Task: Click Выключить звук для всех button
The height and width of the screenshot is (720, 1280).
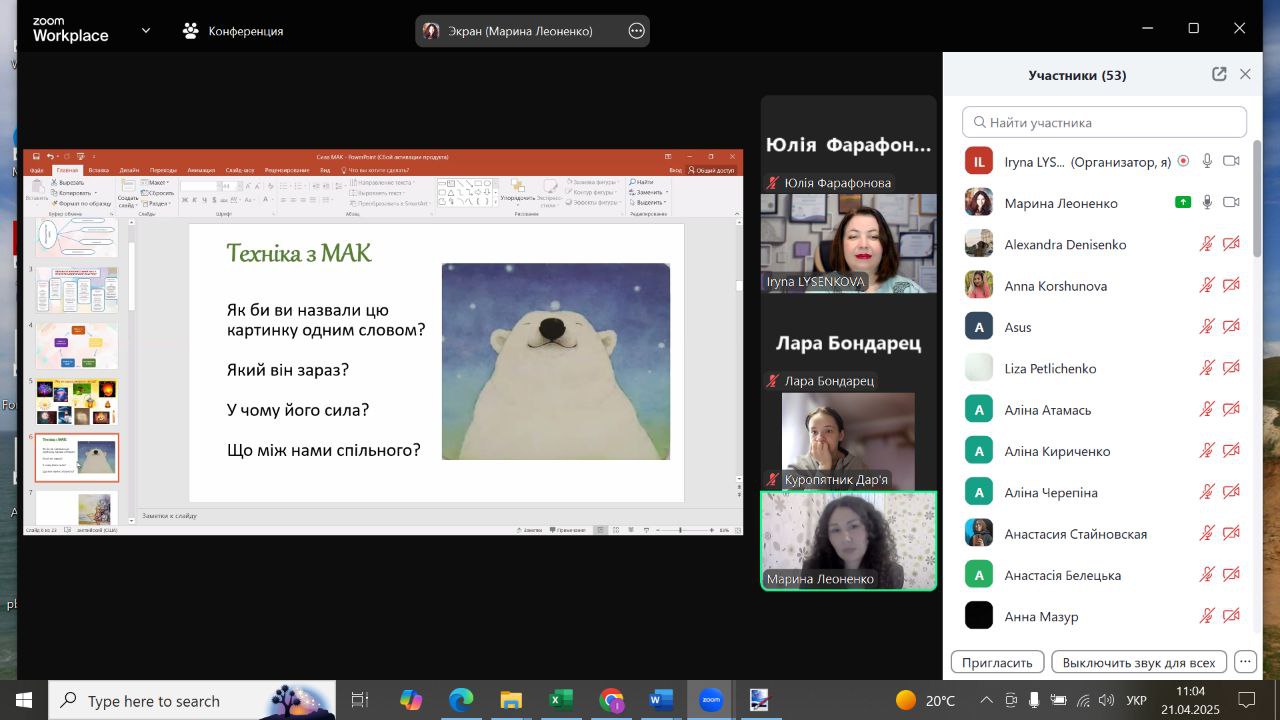Action: pos(1139,662)
